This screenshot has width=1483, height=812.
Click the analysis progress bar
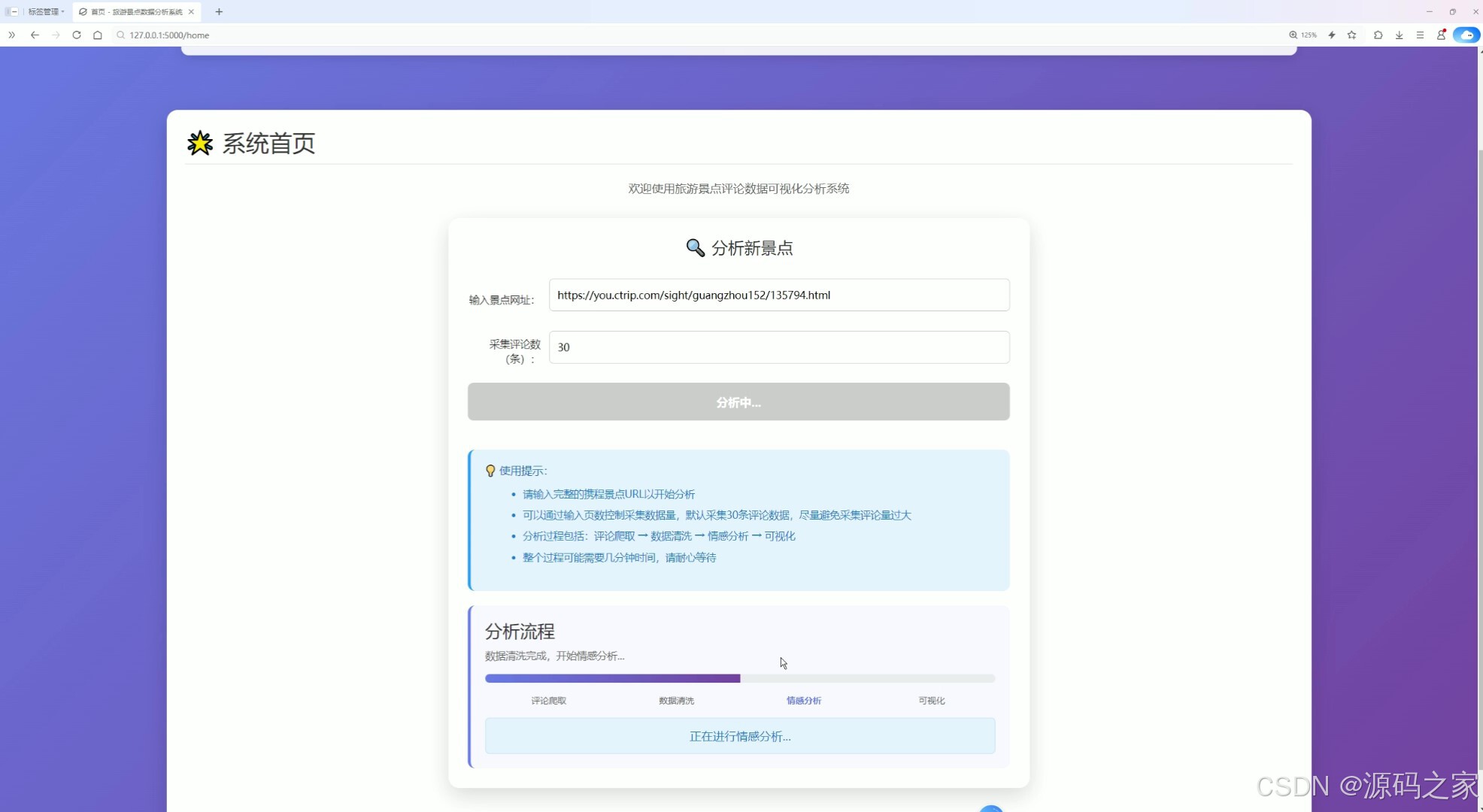click(x=738, y=678)
